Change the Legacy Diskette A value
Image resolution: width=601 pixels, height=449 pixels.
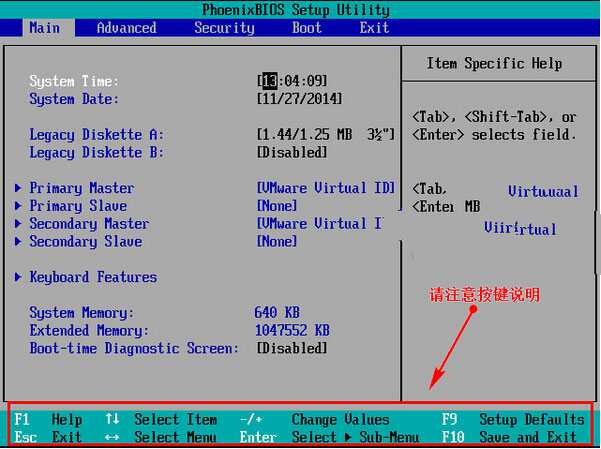325,135
